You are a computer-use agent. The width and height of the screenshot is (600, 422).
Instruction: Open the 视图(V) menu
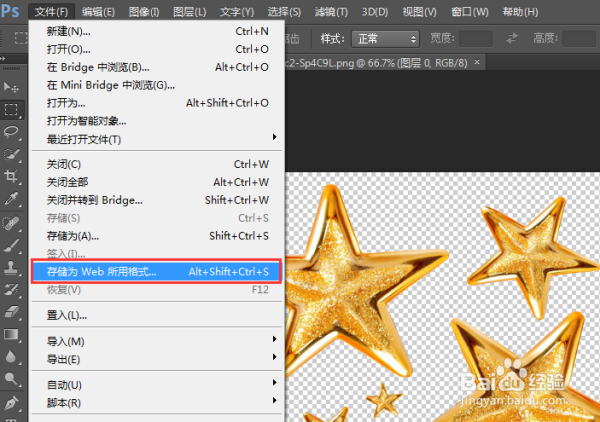(419, 12)
